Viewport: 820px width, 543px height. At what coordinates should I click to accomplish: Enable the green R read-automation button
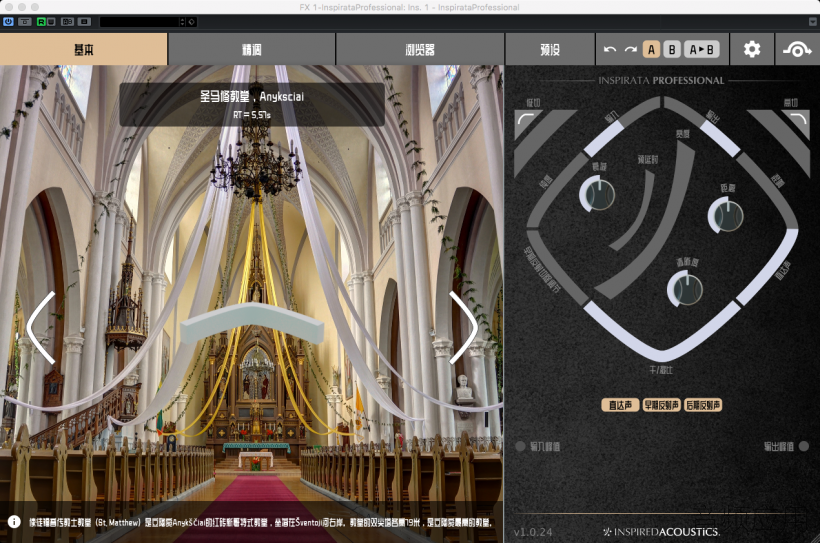[41, 21]
